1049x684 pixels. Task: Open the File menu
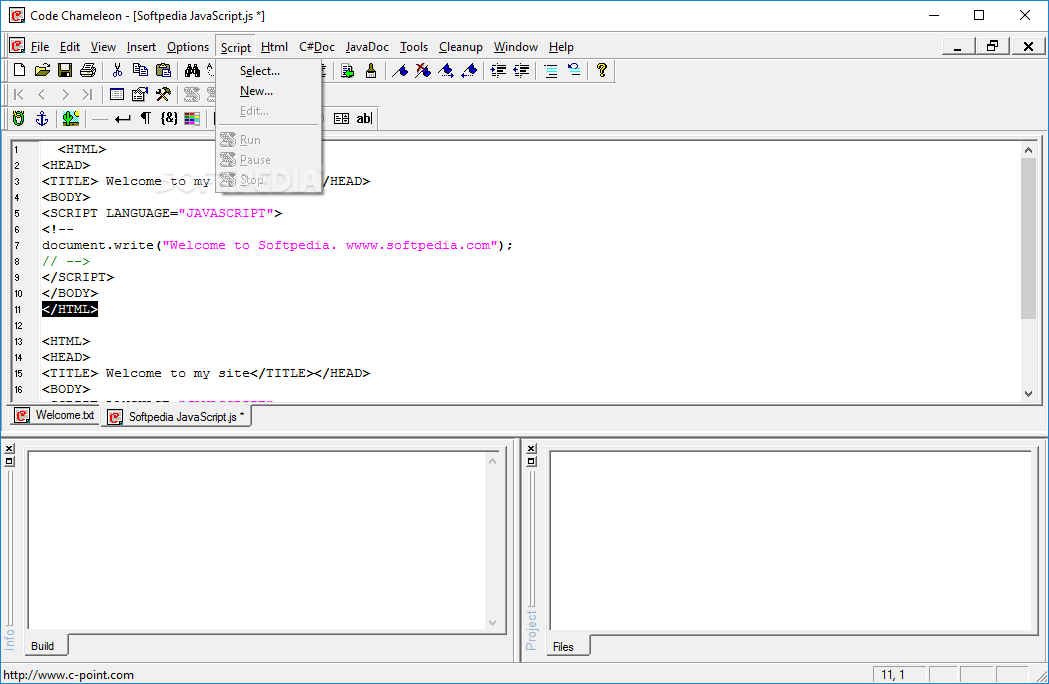(x=39, y=47)
